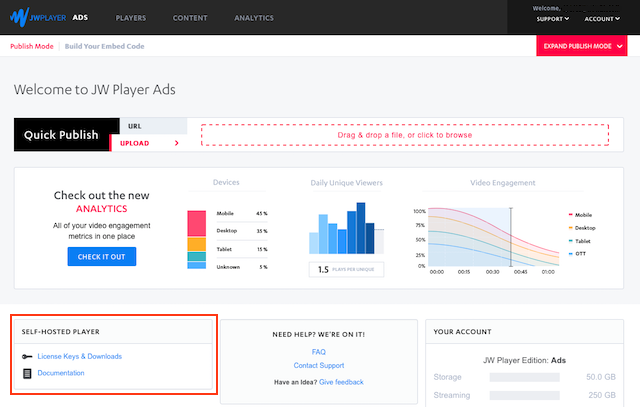This screenshot has height=407, width=640.
Task: Open the CONTENT menu
Action: click(190, 18)
